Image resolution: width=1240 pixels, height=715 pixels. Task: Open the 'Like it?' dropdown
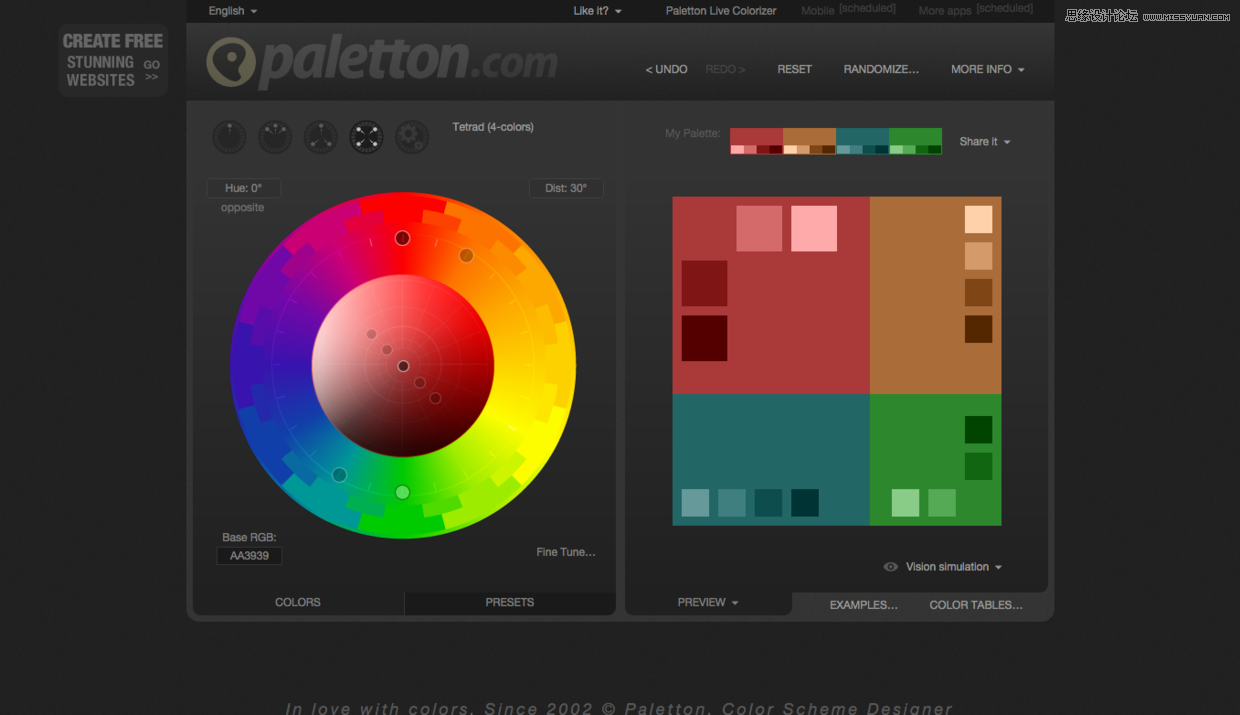tap(598, 11)
